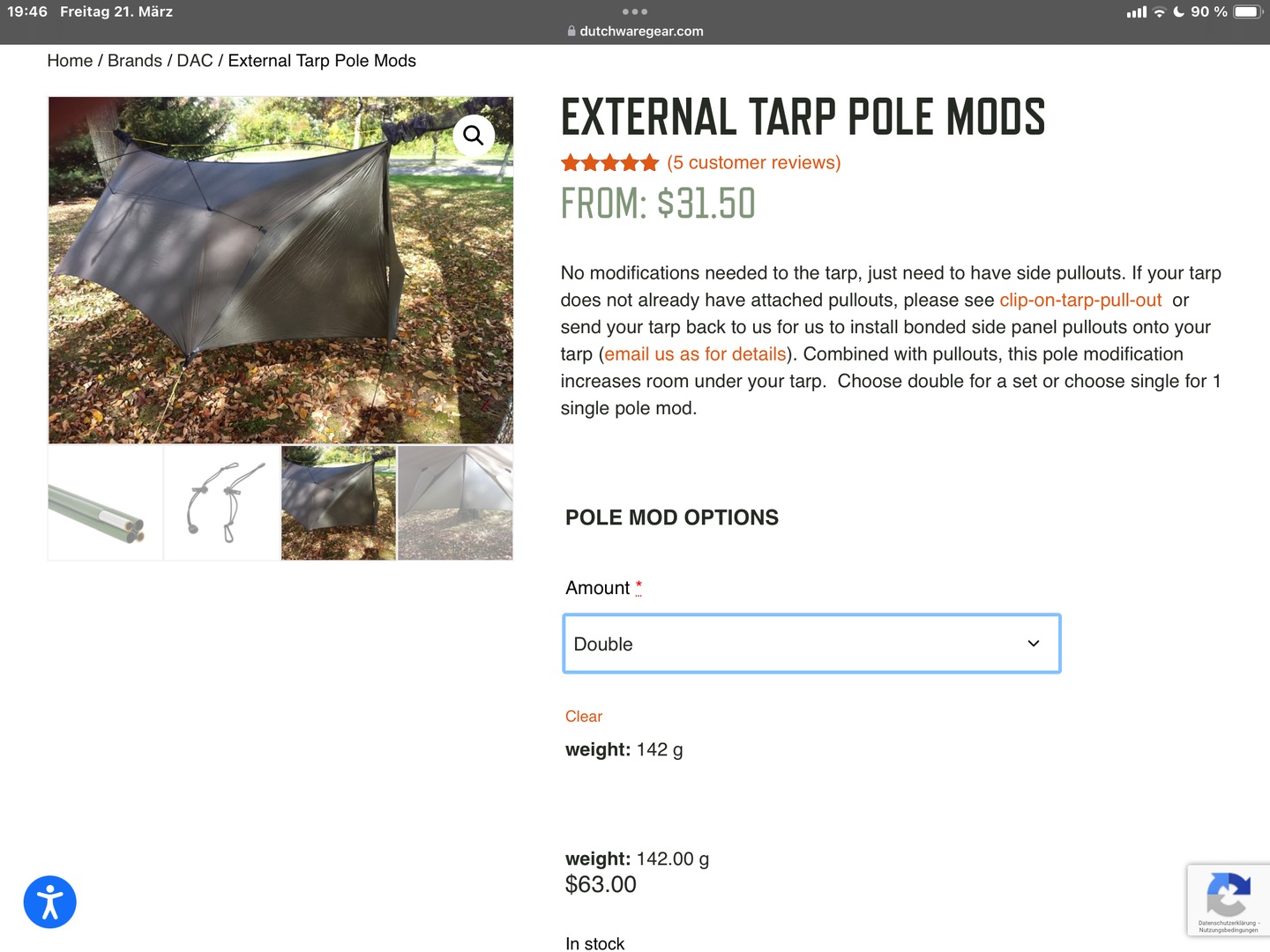Tap the three-dot multitasking icon
The width and height of the screenshot is (1270, 952).
point(634,11)
